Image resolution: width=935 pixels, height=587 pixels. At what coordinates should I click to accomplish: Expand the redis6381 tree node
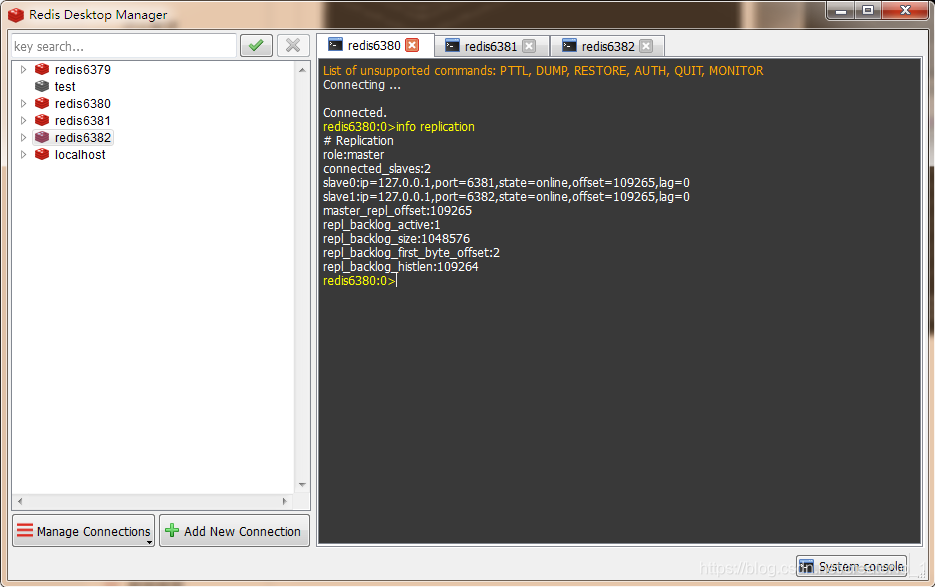coord(23,121)
